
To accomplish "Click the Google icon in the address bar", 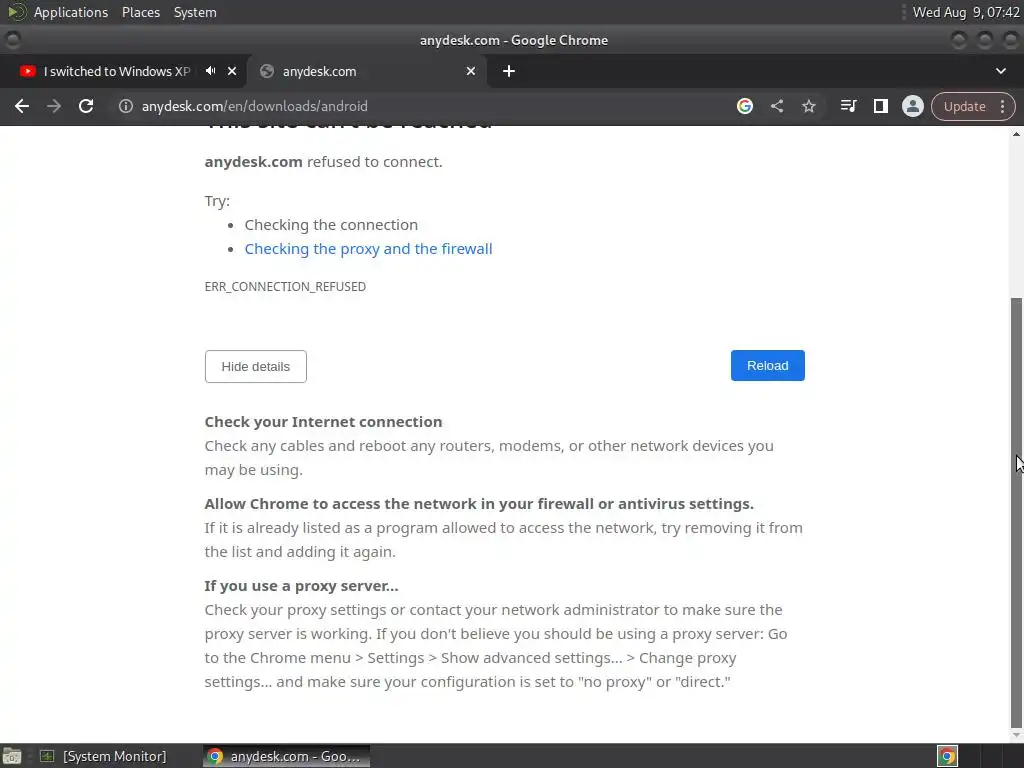I will tap(744, 106).
